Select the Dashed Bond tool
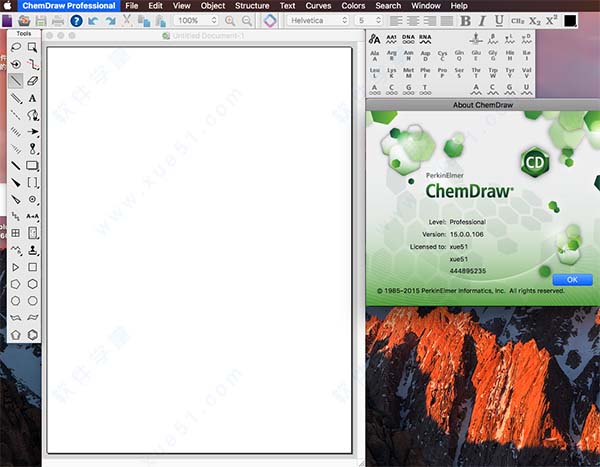600x467 pixels. [x=16, y=115]
